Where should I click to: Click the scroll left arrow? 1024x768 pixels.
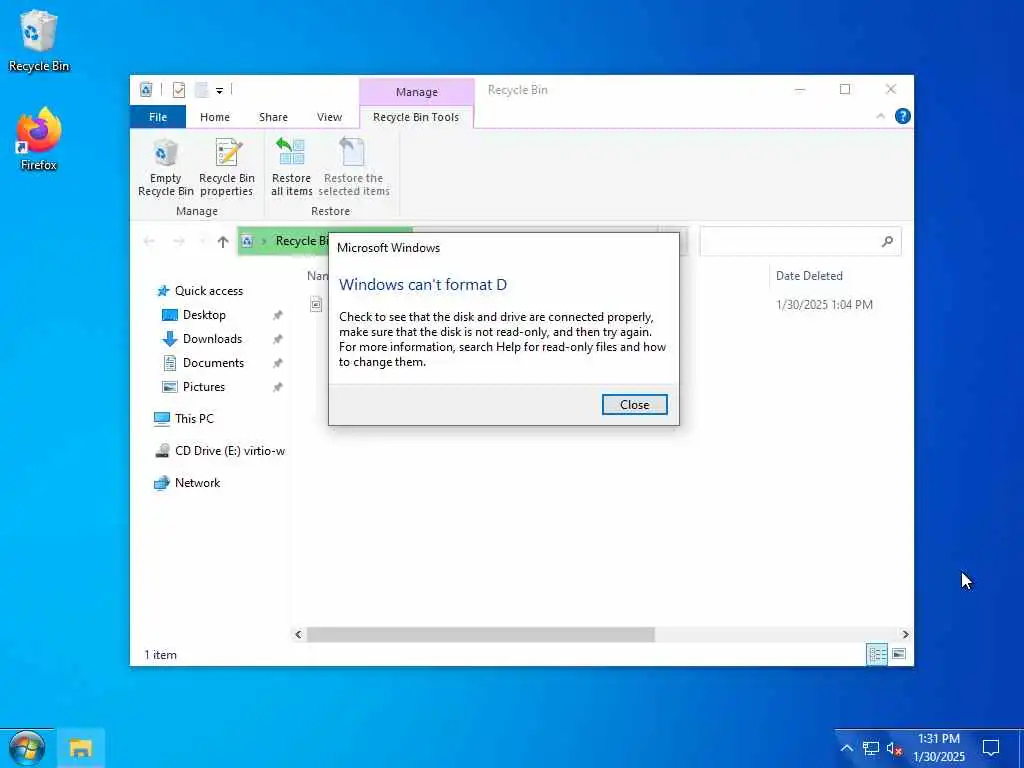click(298, 635)
